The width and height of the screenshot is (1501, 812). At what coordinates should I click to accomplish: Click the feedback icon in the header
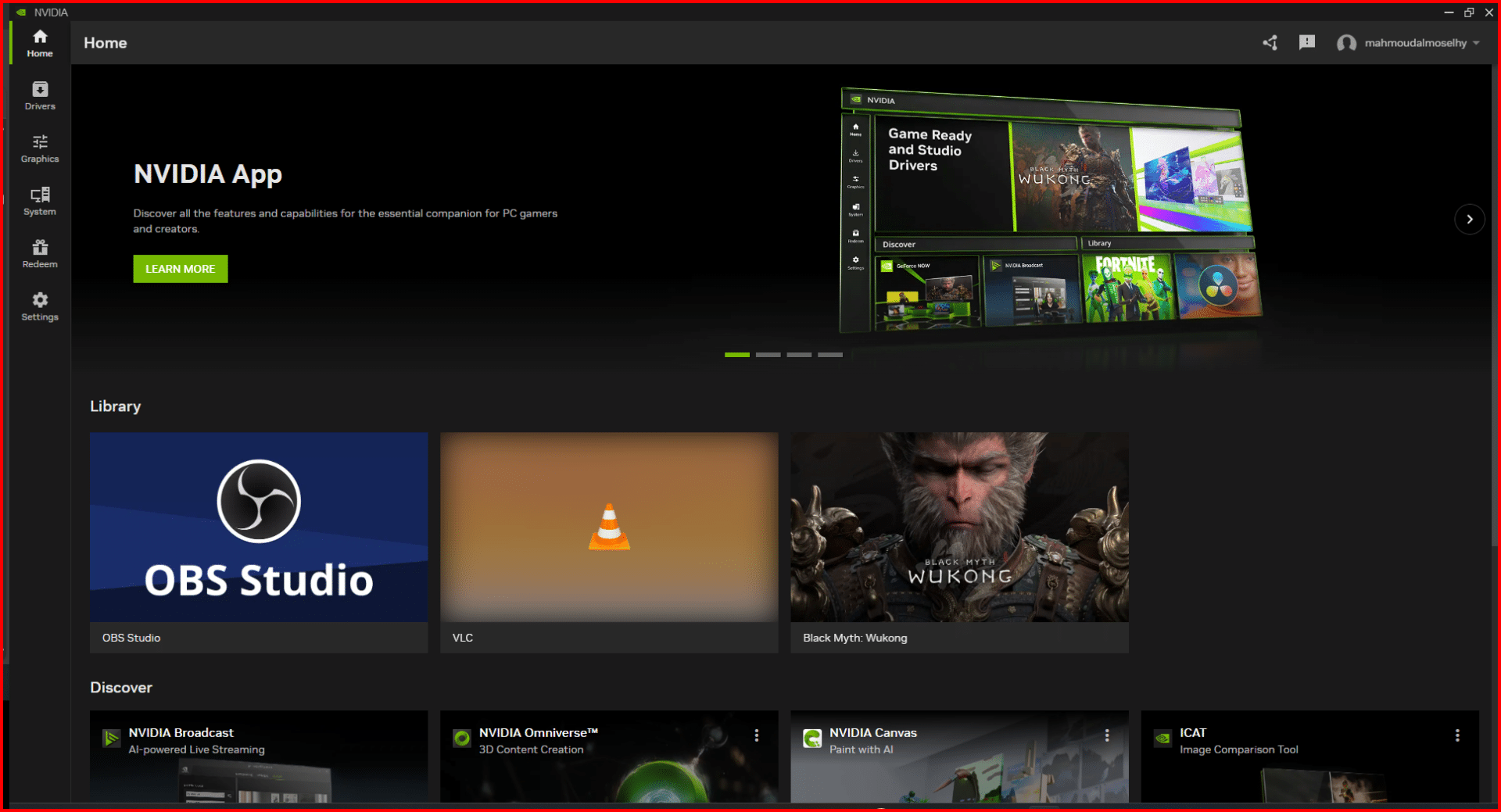(x=1307, y=43)
